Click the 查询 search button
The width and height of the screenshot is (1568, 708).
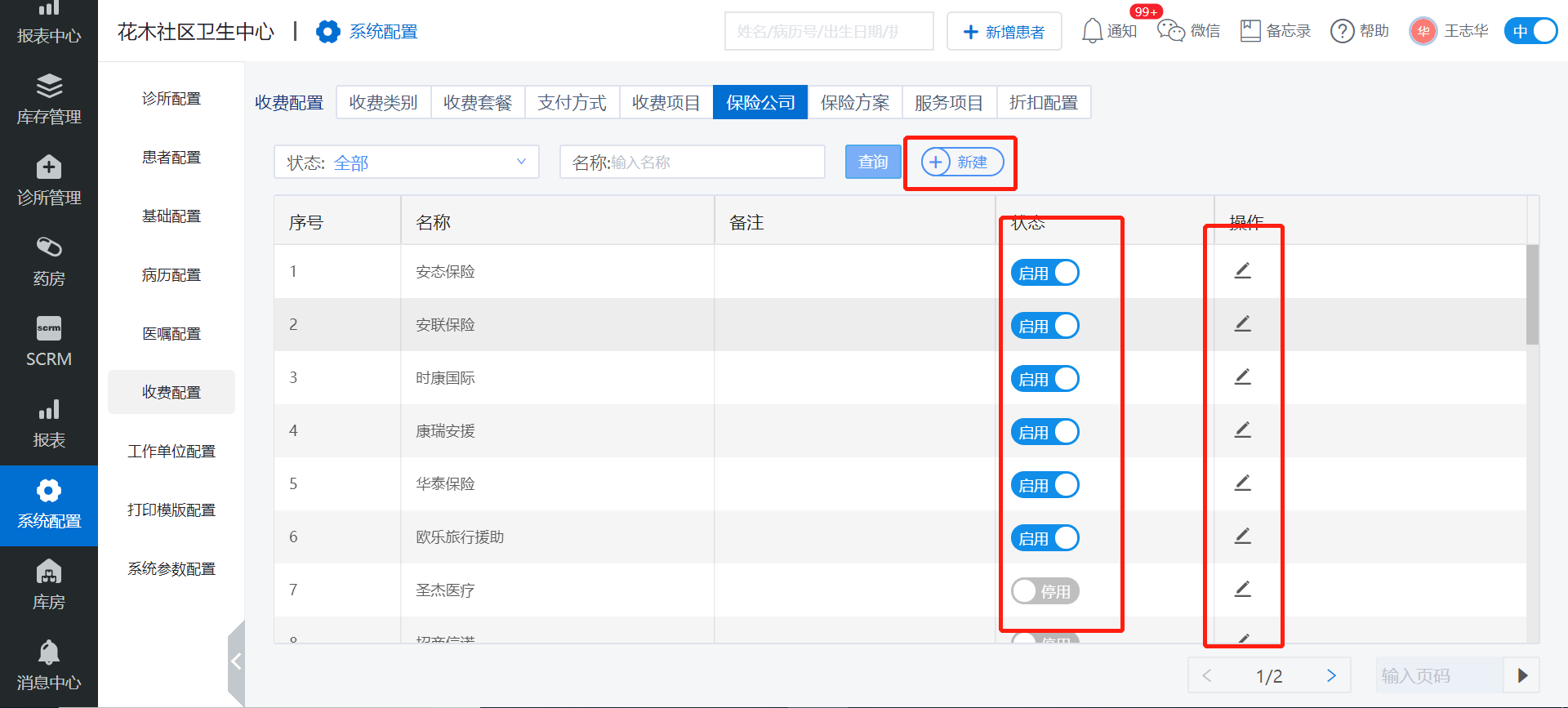pos(873,162)
